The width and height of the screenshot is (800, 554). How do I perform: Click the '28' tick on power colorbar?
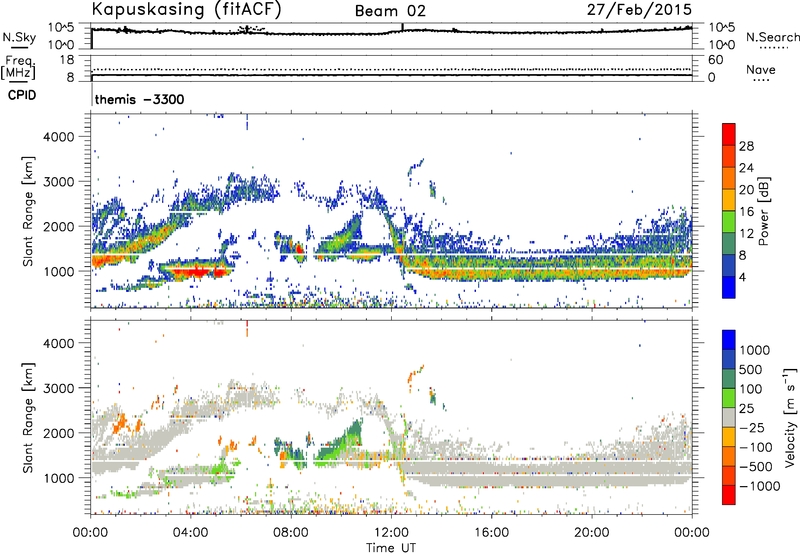tap(746, 146)
